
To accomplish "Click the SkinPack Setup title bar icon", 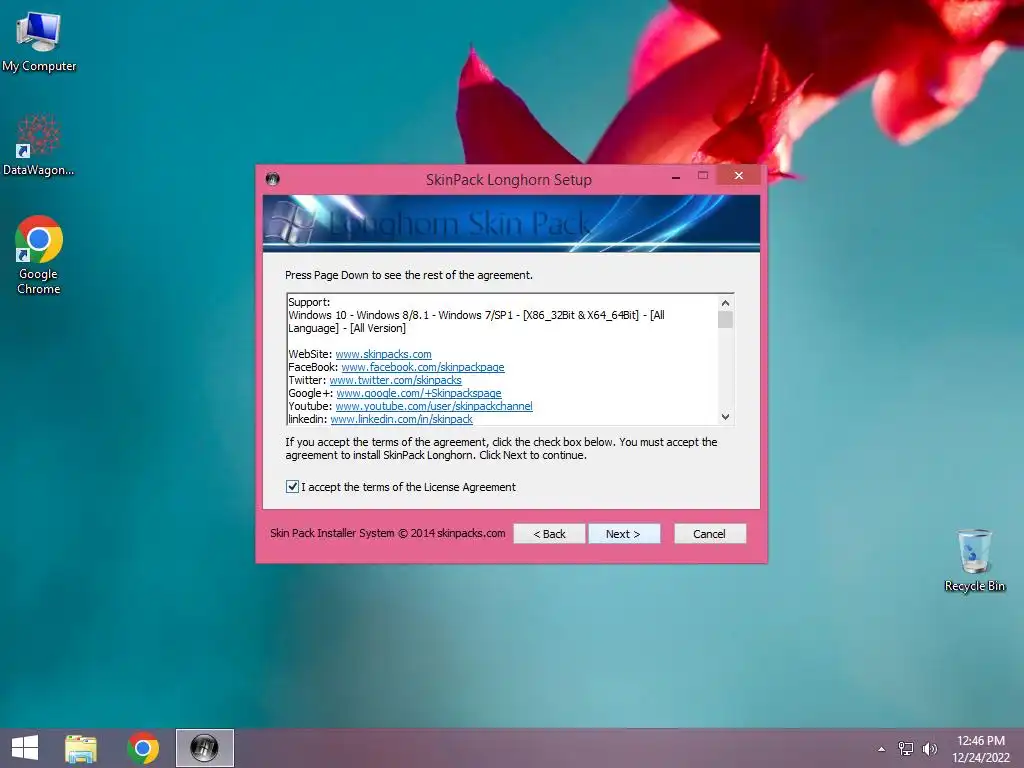I will click(273, 179).
